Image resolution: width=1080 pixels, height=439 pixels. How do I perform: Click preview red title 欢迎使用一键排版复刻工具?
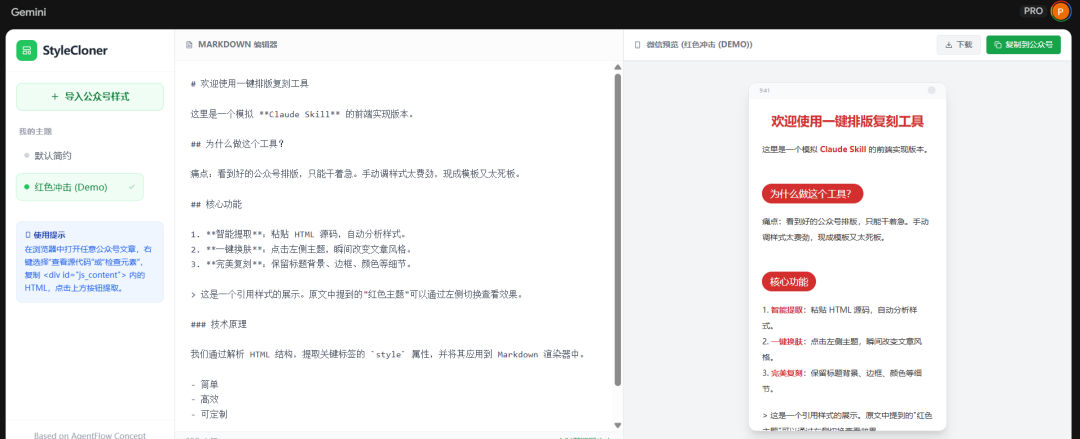[847, 122]
